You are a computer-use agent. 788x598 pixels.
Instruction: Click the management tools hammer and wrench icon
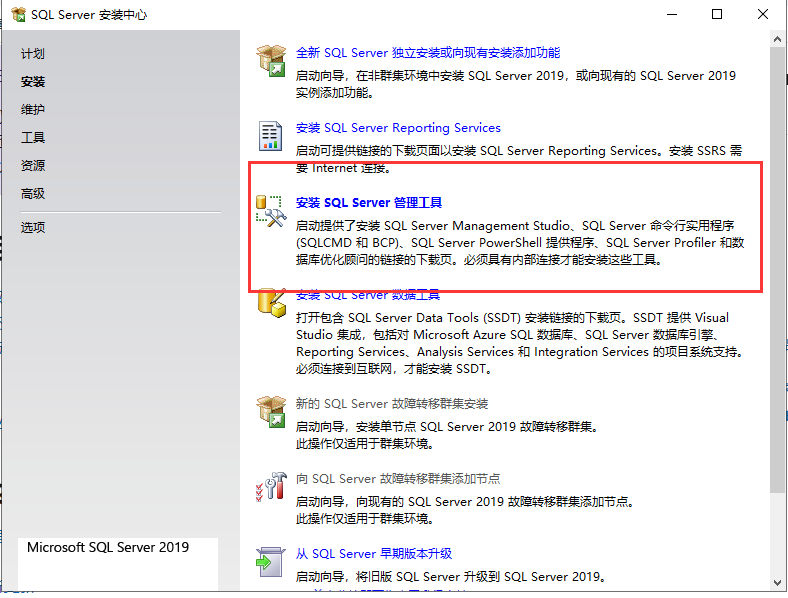point(271,211)
